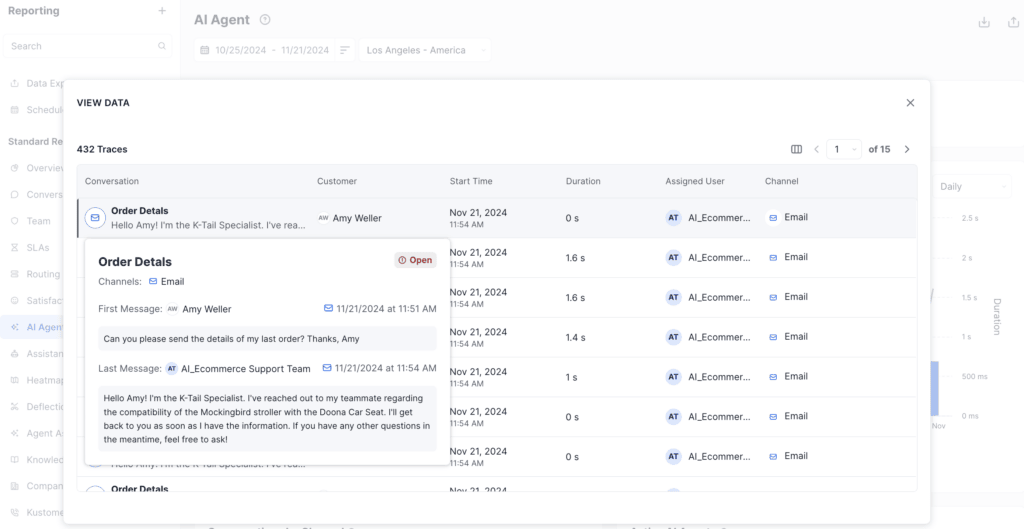Viewport: 1024px width, 529px height.
Task: Go to previous page of traces
Action: 816,149
